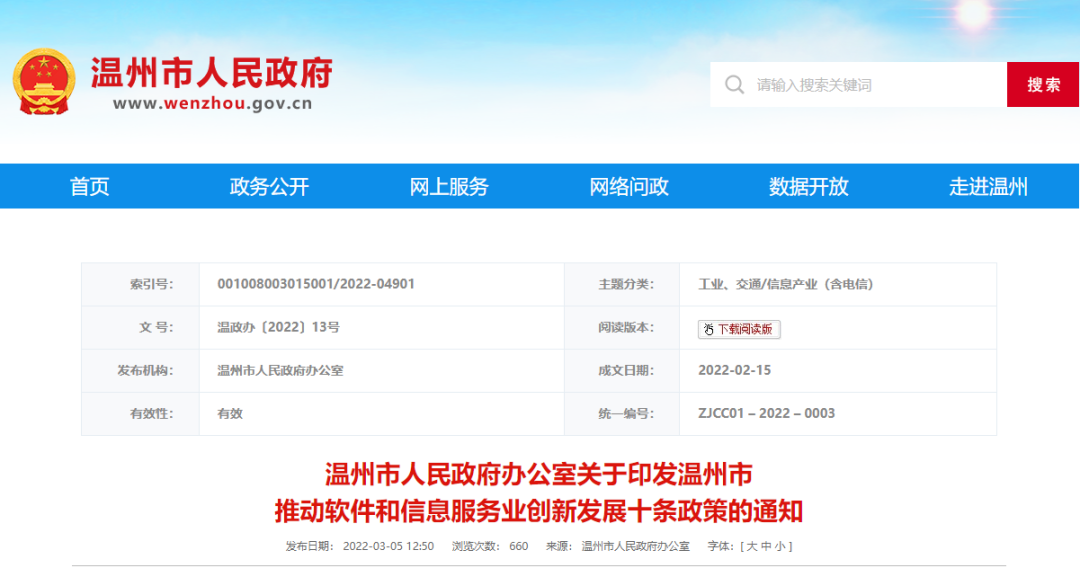Screen dimensions: 1080x568
Task: Click publish date 2022-03-05 12:50
Action: pos(388,547)
